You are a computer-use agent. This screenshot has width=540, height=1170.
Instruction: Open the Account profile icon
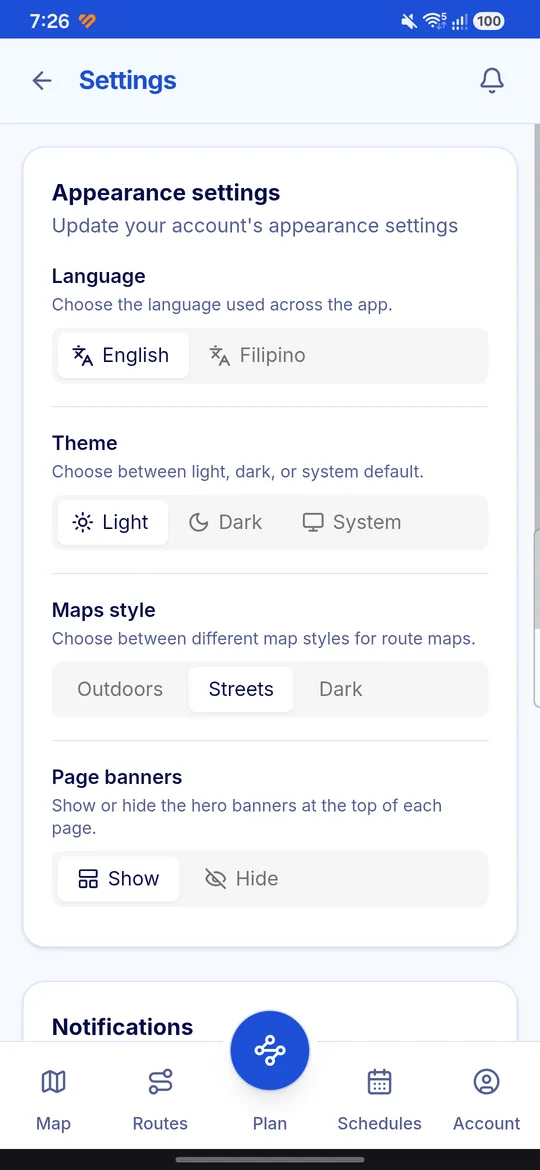[486, 1081]
